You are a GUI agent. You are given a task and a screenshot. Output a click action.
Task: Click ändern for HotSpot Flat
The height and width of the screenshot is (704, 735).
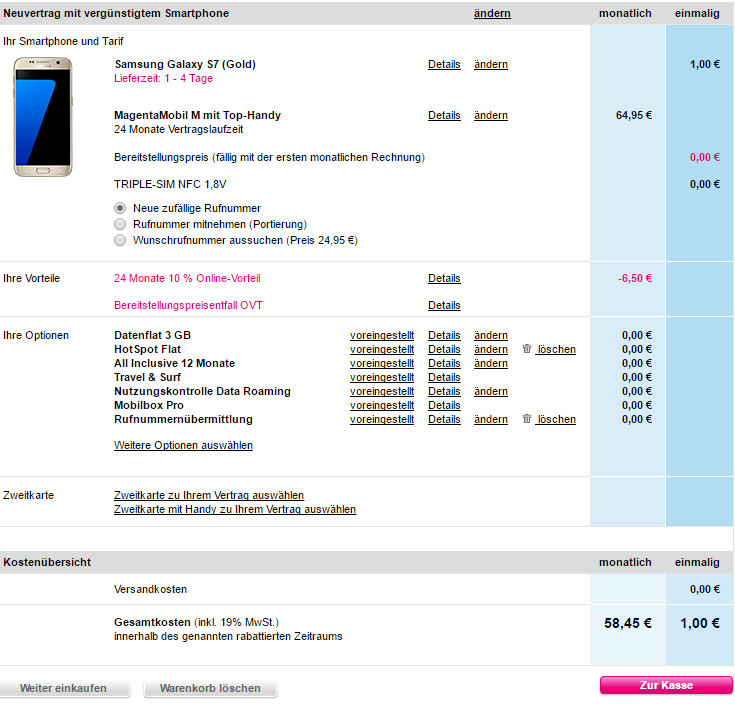[491, 350]
